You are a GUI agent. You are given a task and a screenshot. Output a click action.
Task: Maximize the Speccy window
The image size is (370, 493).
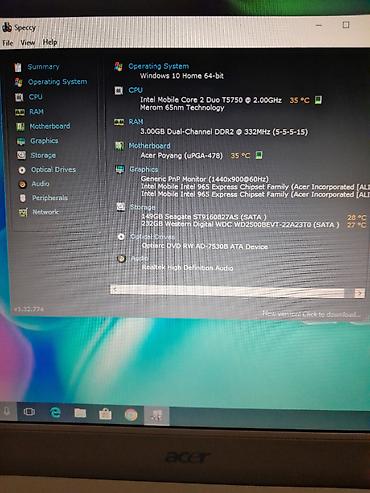pyautogui.click(x=346, y=25)
